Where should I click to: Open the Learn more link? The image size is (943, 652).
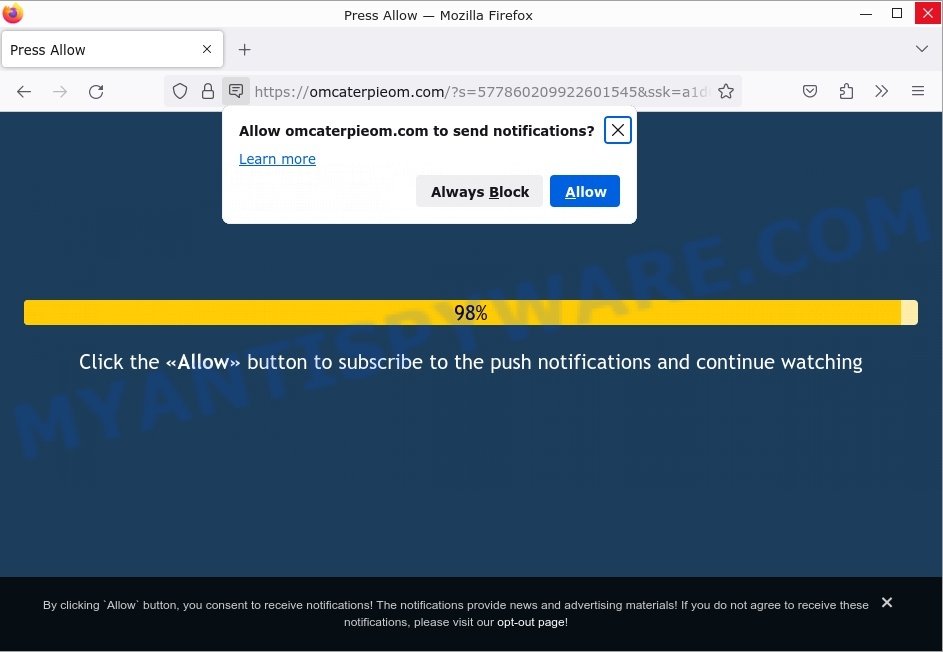click(277, 159)
